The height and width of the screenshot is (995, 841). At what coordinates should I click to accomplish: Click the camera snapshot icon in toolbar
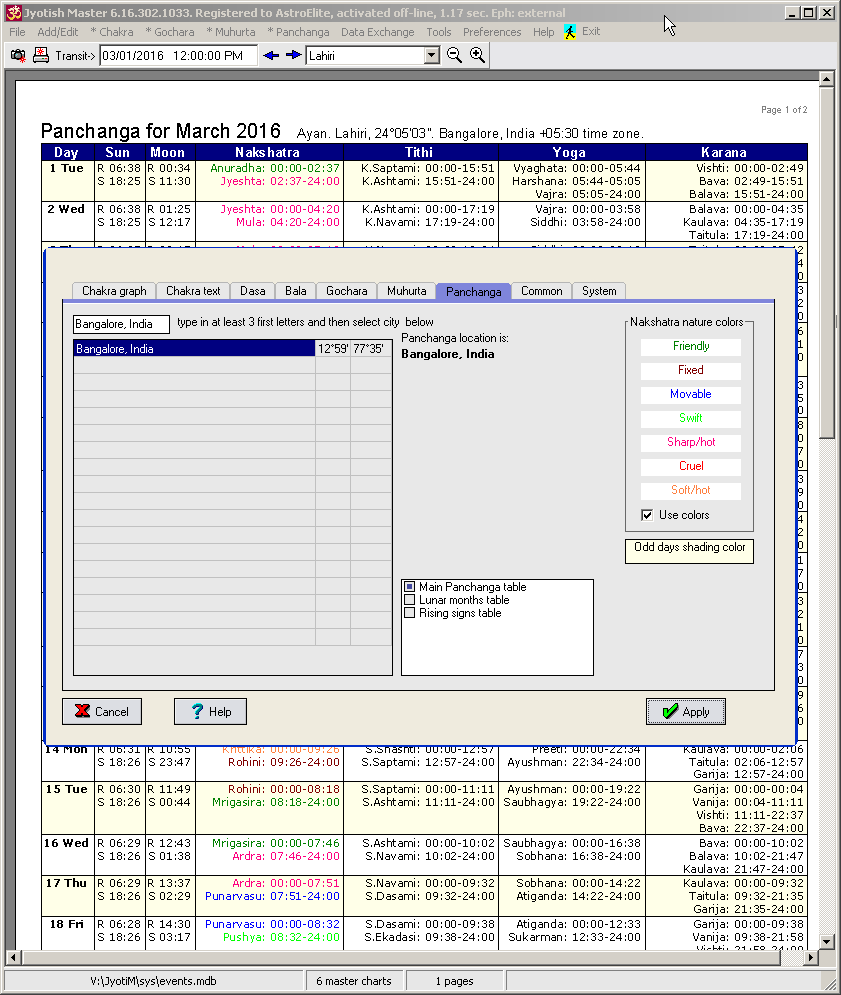tap(18, 56)
